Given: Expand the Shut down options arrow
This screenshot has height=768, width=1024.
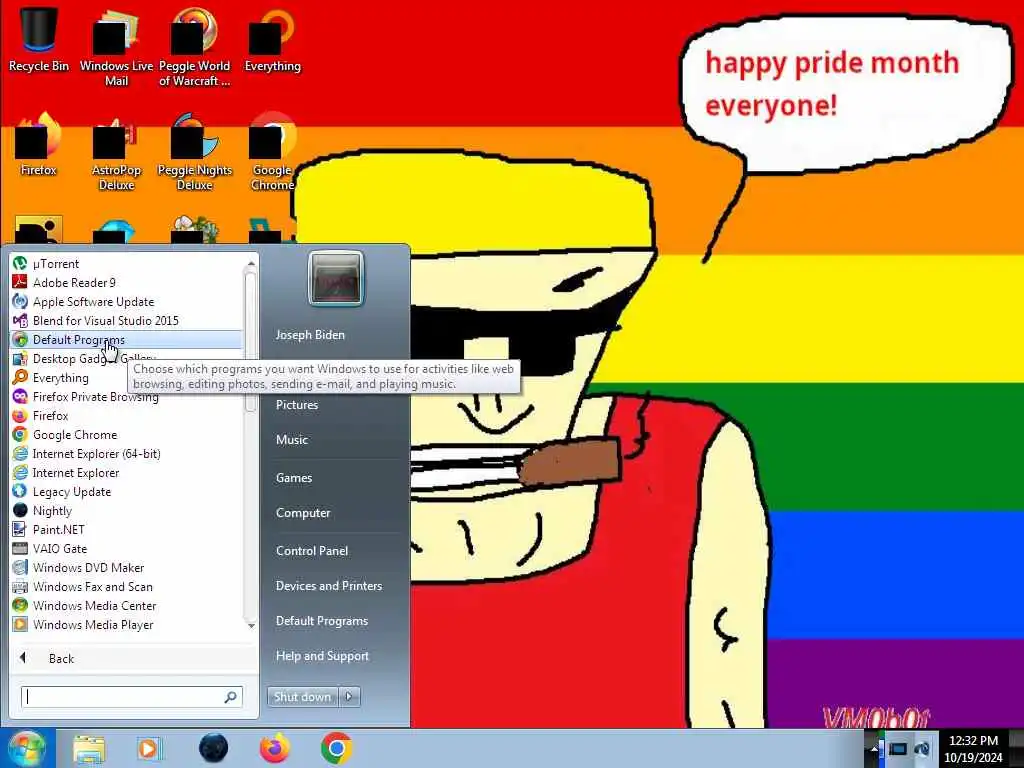Looking at the screenshot, I should (x=349, y=697).
